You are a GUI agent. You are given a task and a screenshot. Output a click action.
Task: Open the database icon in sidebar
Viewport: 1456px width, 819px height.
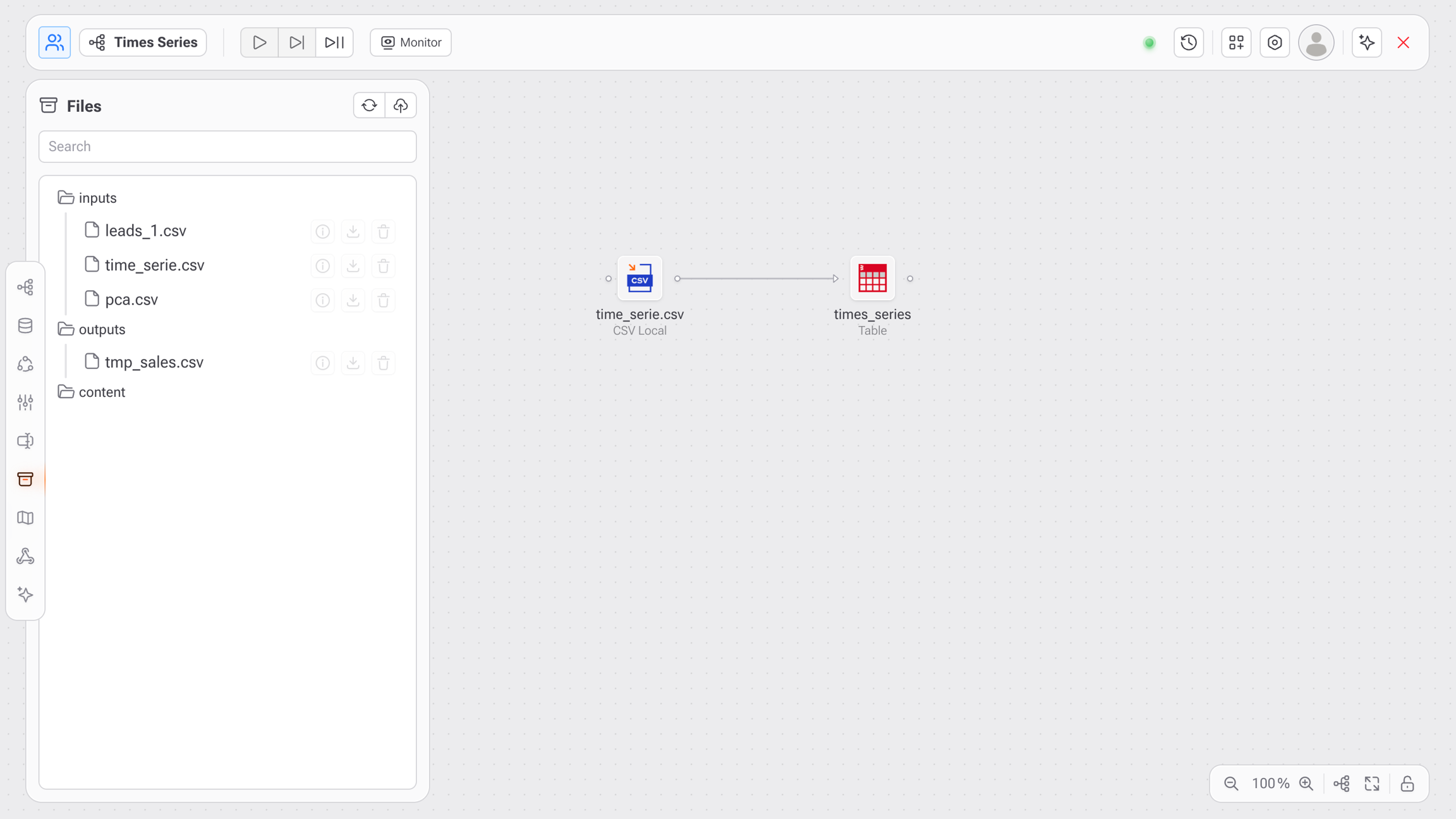[x=25, y=326]
